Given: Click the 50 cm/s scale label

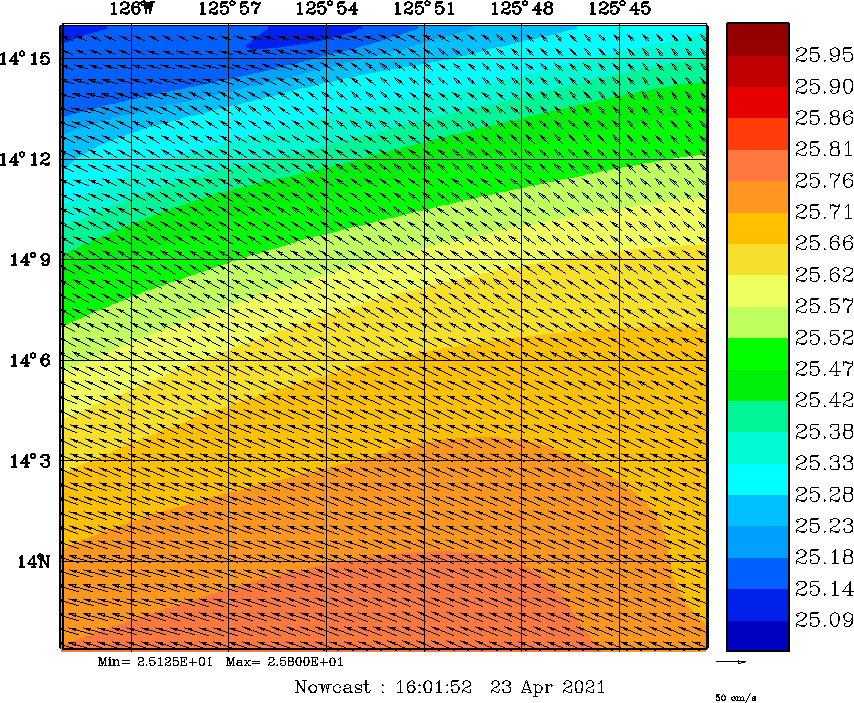Looking at the screenshot, I should [x=735, y=698].
